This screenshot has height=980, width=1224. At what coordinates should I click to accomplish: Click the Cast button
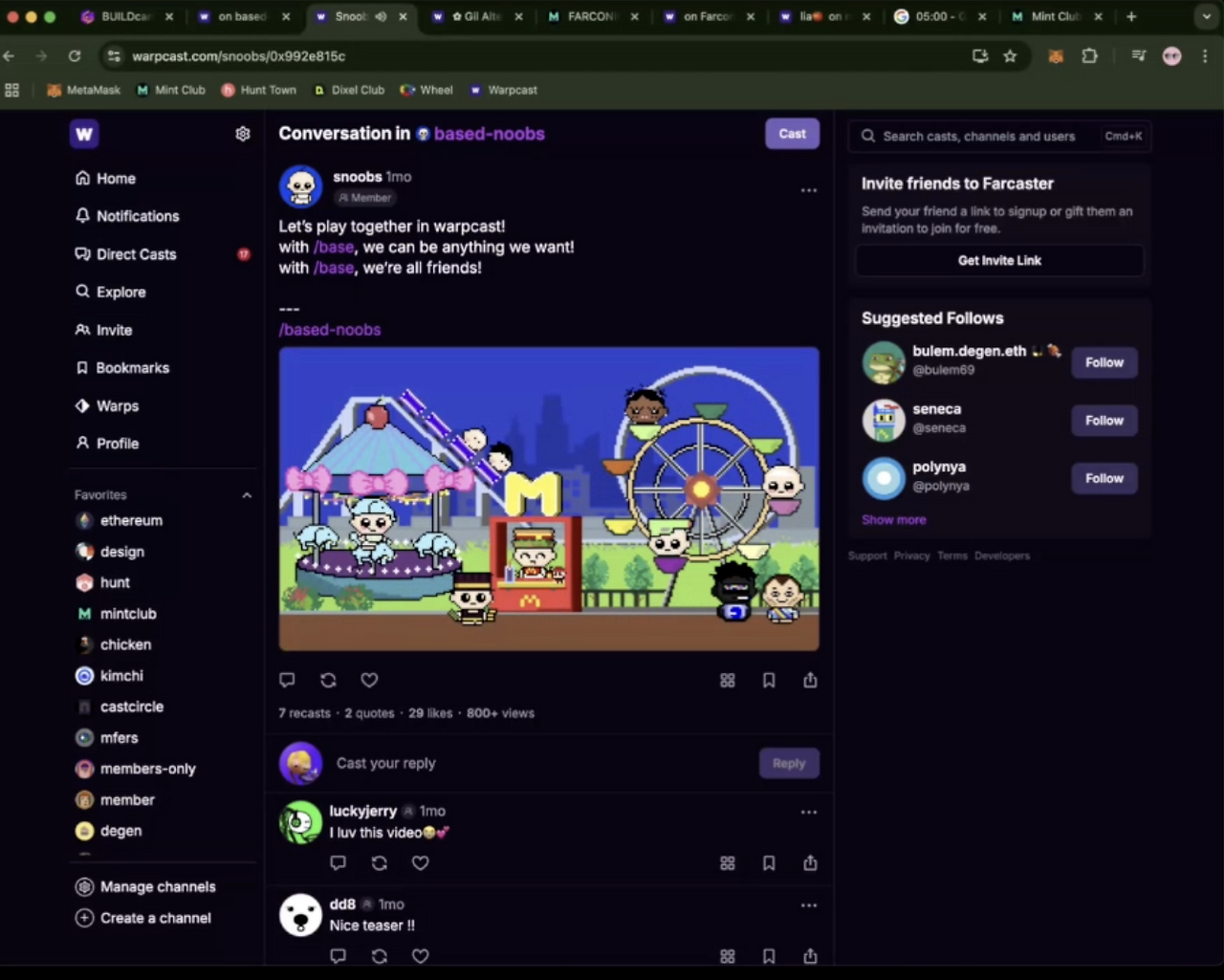[792, 134]
